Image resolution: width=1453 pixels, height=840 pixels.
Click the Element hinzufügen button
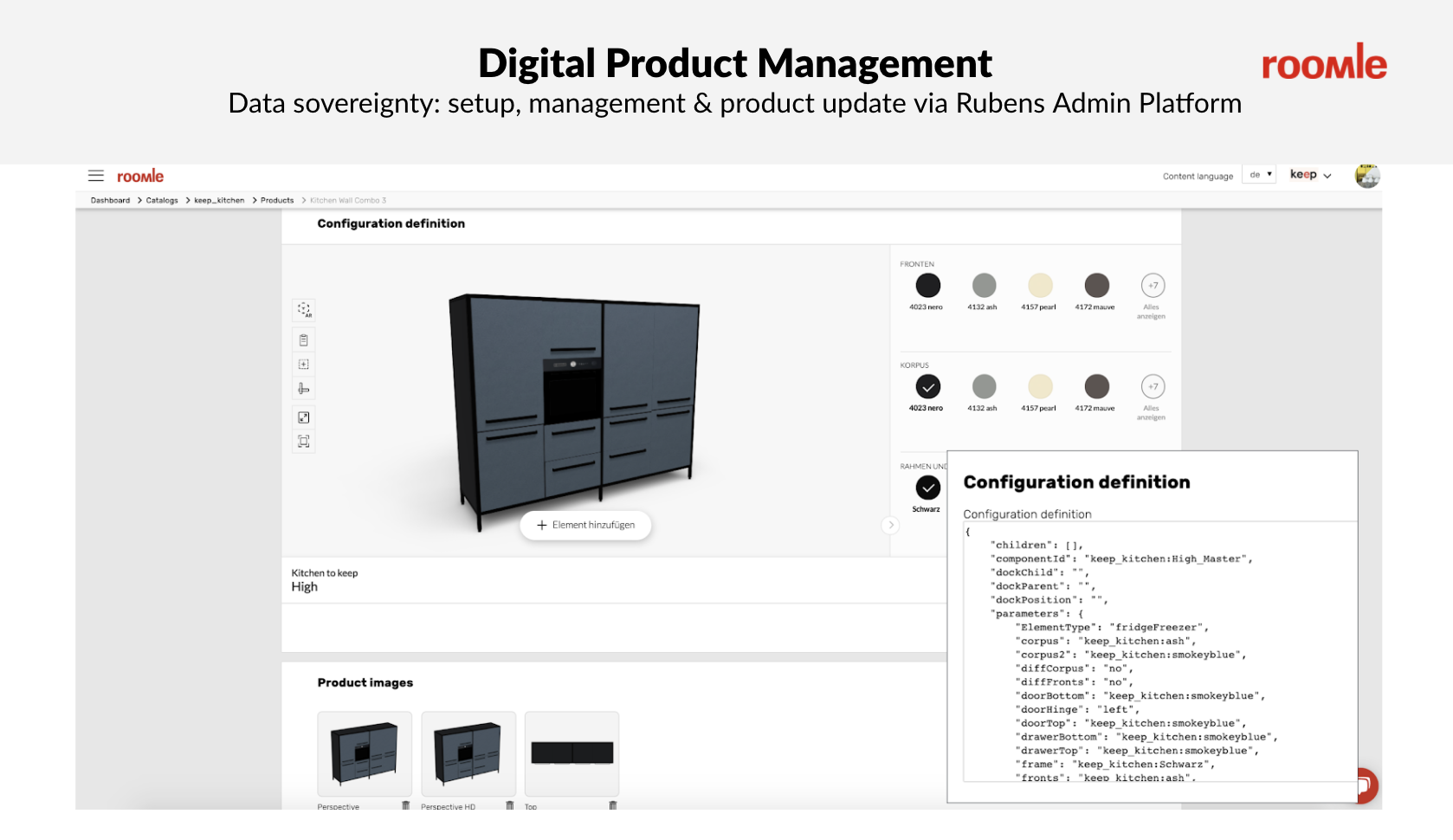pyautogui.click(x=585, y=525)
